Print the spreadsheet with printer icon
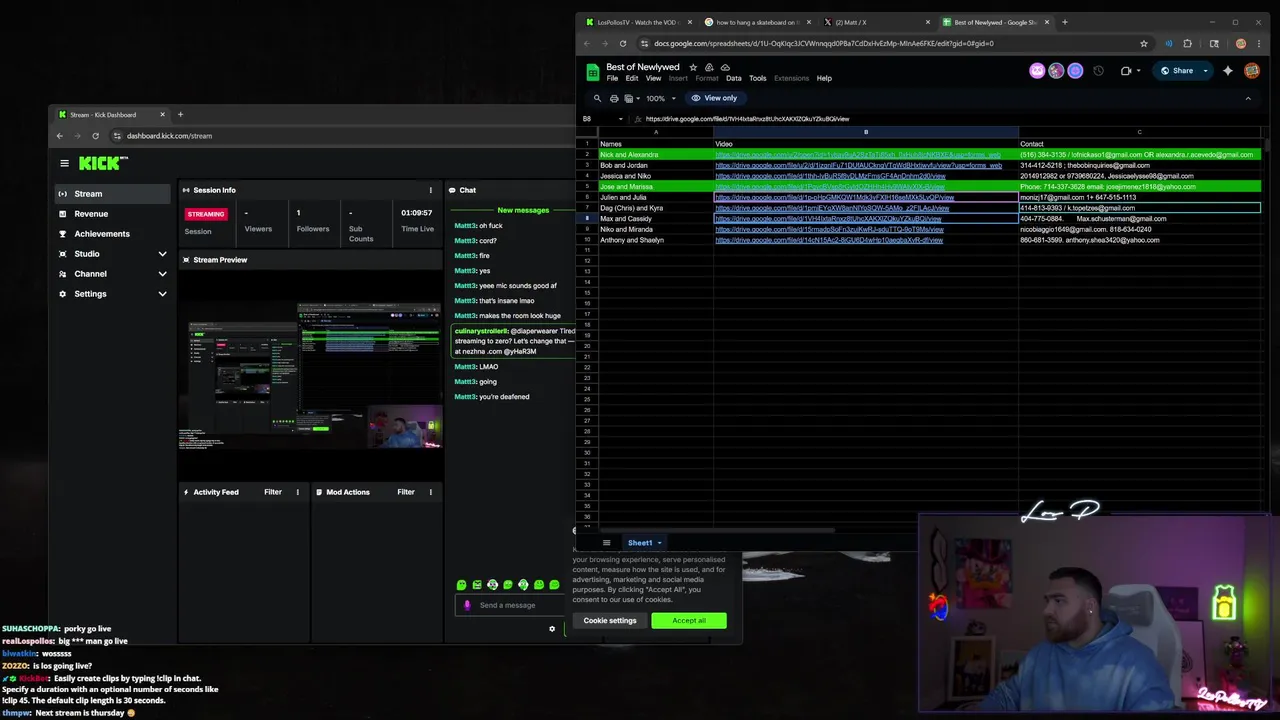This screenshot has height=720, width=1280. tap(613, 98)
